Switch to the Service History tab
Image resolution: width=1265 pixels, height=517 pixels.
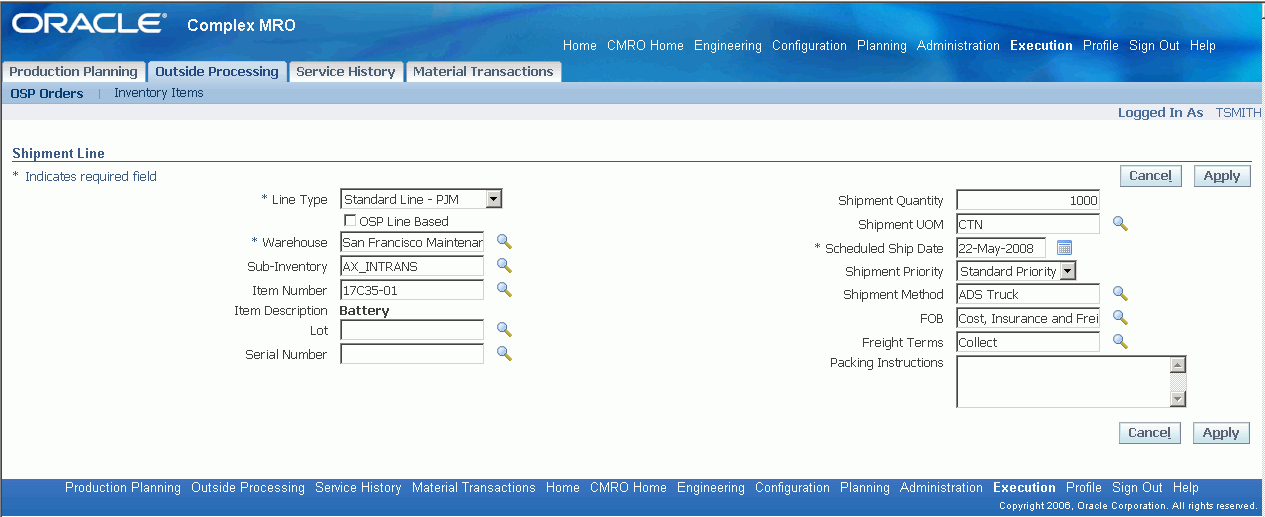[347, 72]
